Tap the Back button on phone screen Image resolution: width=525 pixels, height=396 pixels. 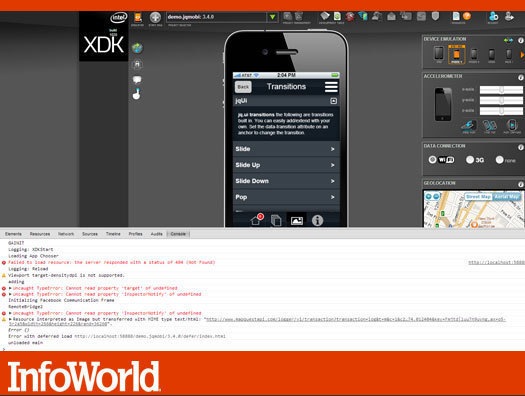tap(243, 87)
